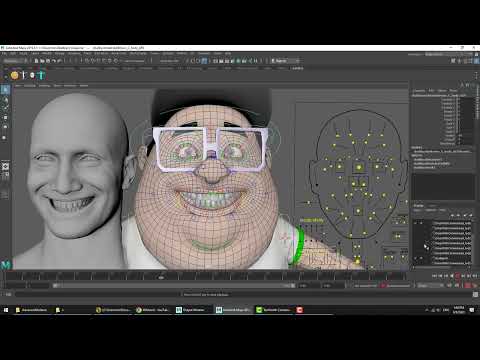This screenshot has height=360, width=480.
Task: Open the menu set dropdown
Action: pyautogui.click(x=14, y=61)
